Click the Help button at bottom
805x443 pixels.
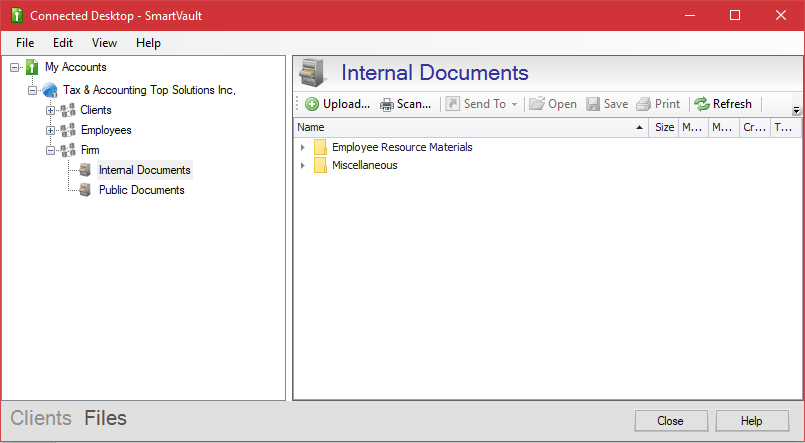click(x=752, y=421)
